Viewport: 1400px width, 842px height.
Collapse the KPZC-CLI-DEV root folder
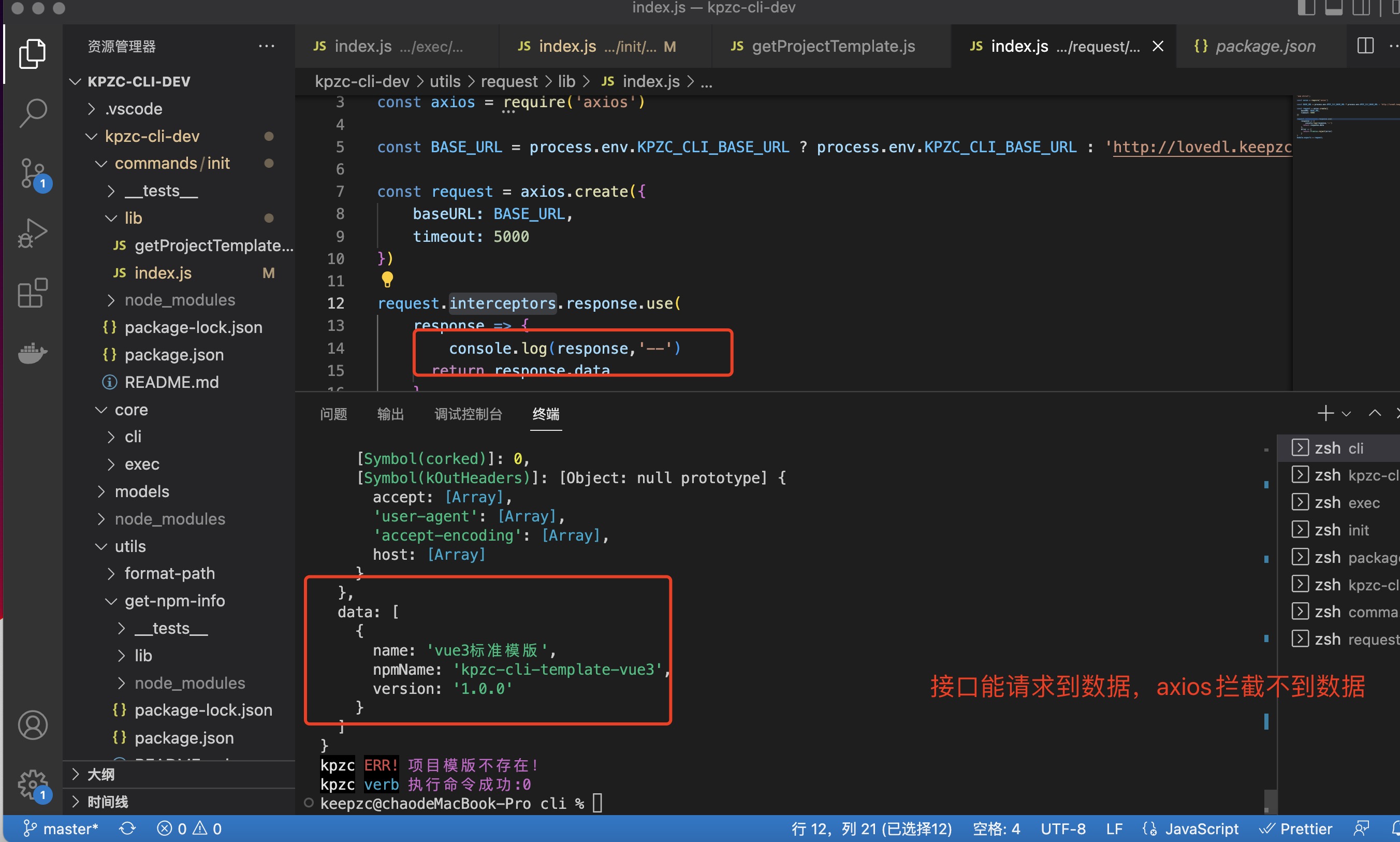(x=179, y=81)
